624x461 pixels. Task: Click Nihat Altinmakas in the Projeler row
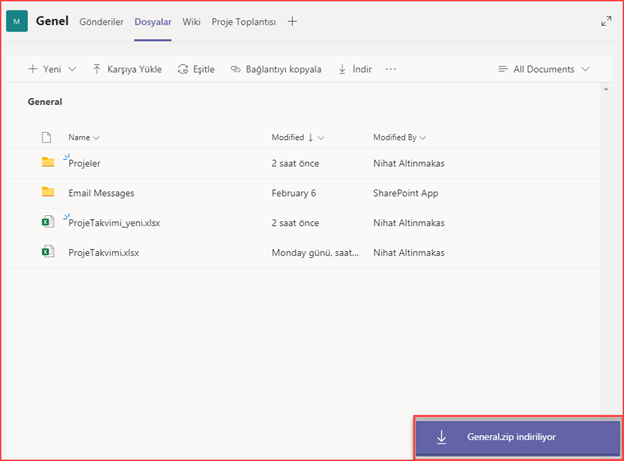click(409, 163)
